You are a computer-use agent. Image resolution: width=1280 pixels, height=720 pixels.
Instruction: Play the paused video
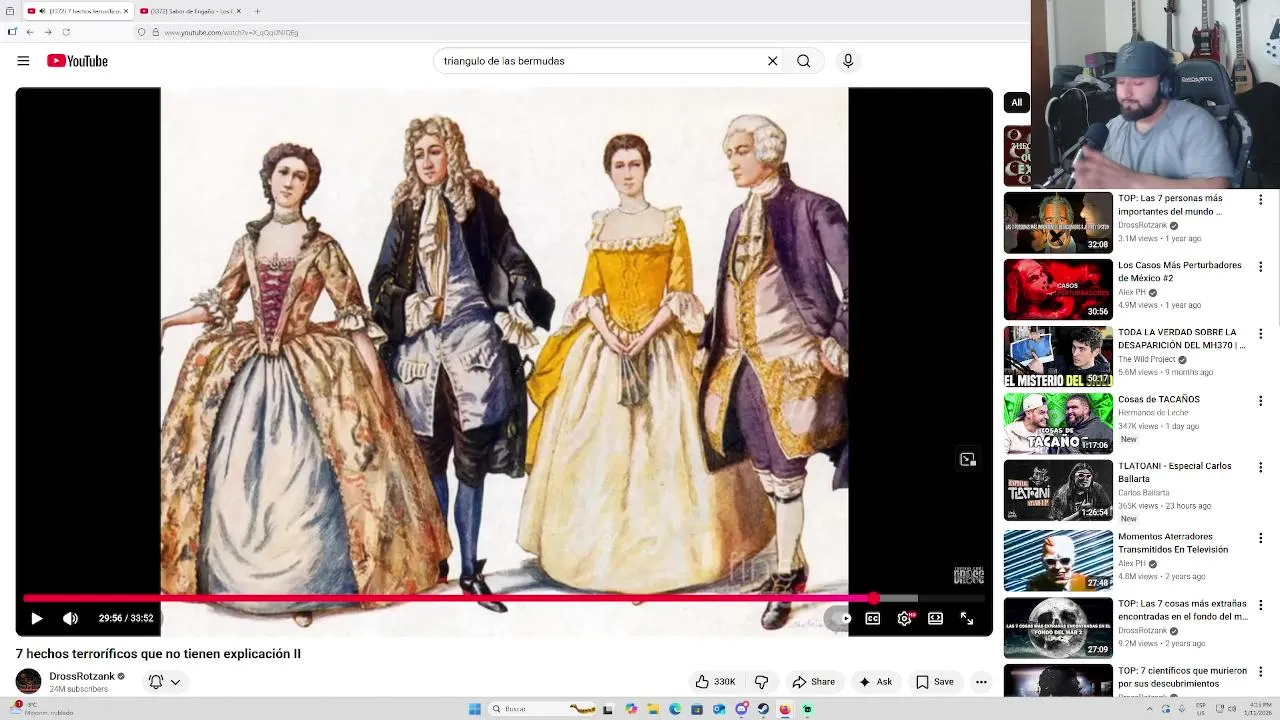click(x=36, y=618)
